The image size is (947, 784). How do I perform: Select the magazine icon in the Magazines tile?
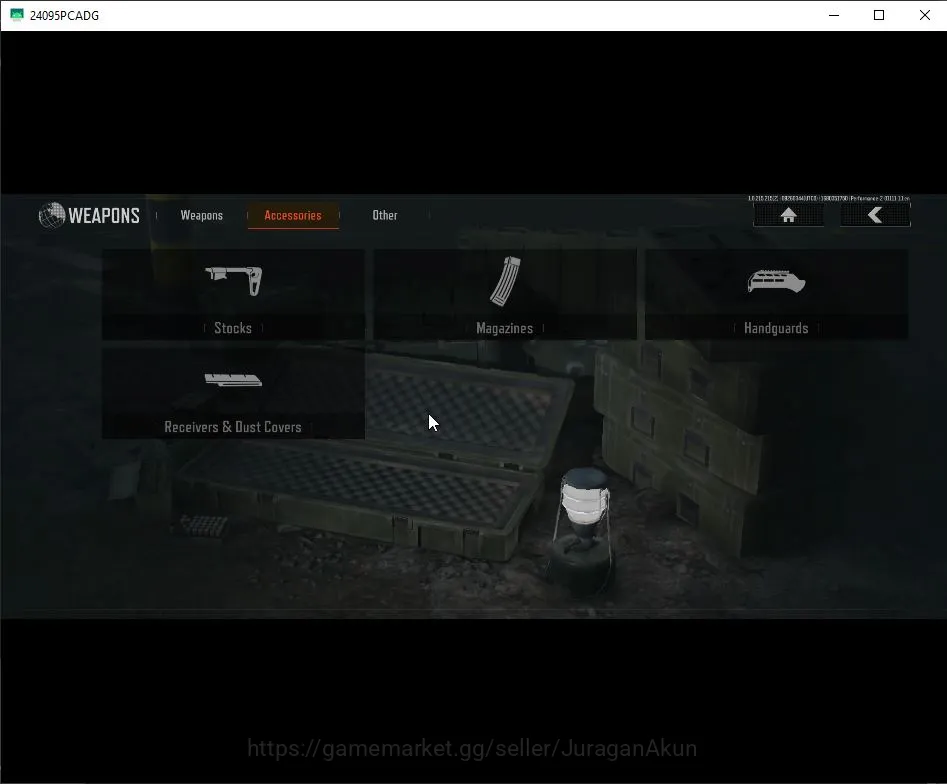505,281
